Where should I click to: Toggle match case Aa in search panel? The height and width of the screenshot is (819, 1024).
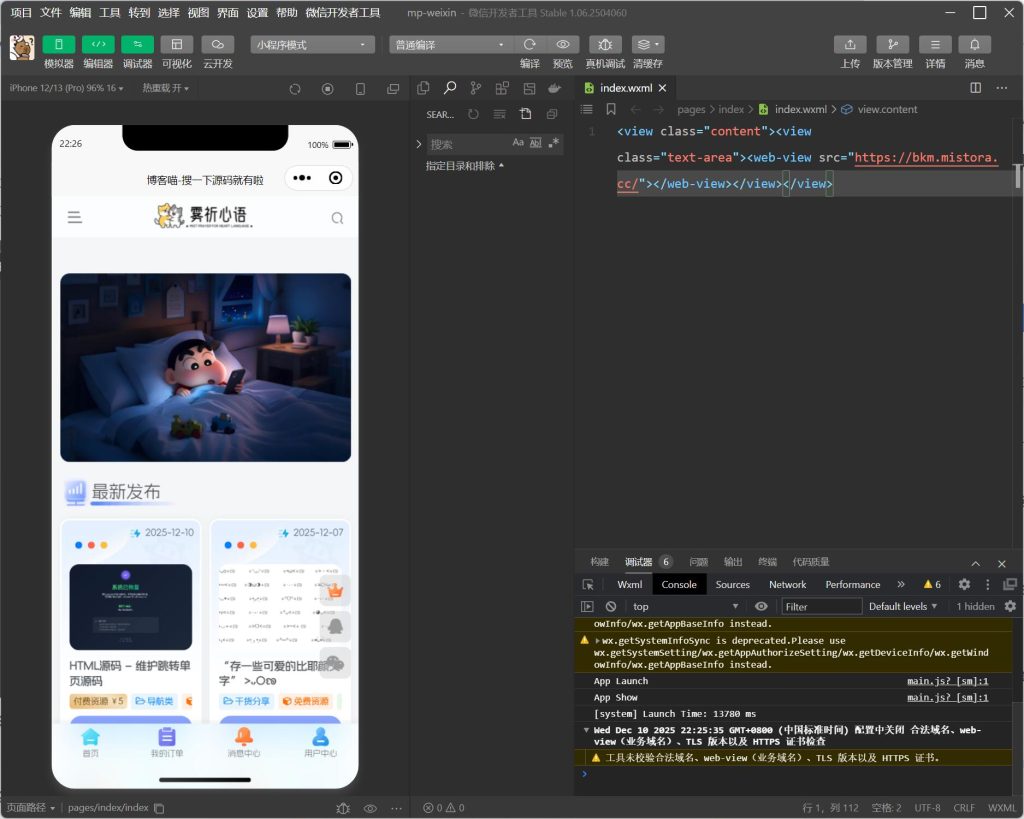[517, 143]
